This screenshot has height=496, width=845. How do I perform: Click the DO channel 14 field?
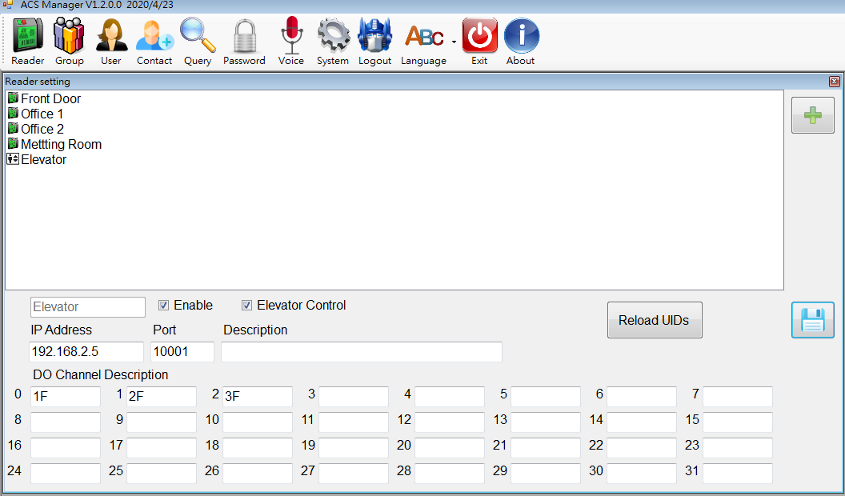click(641, 422)
